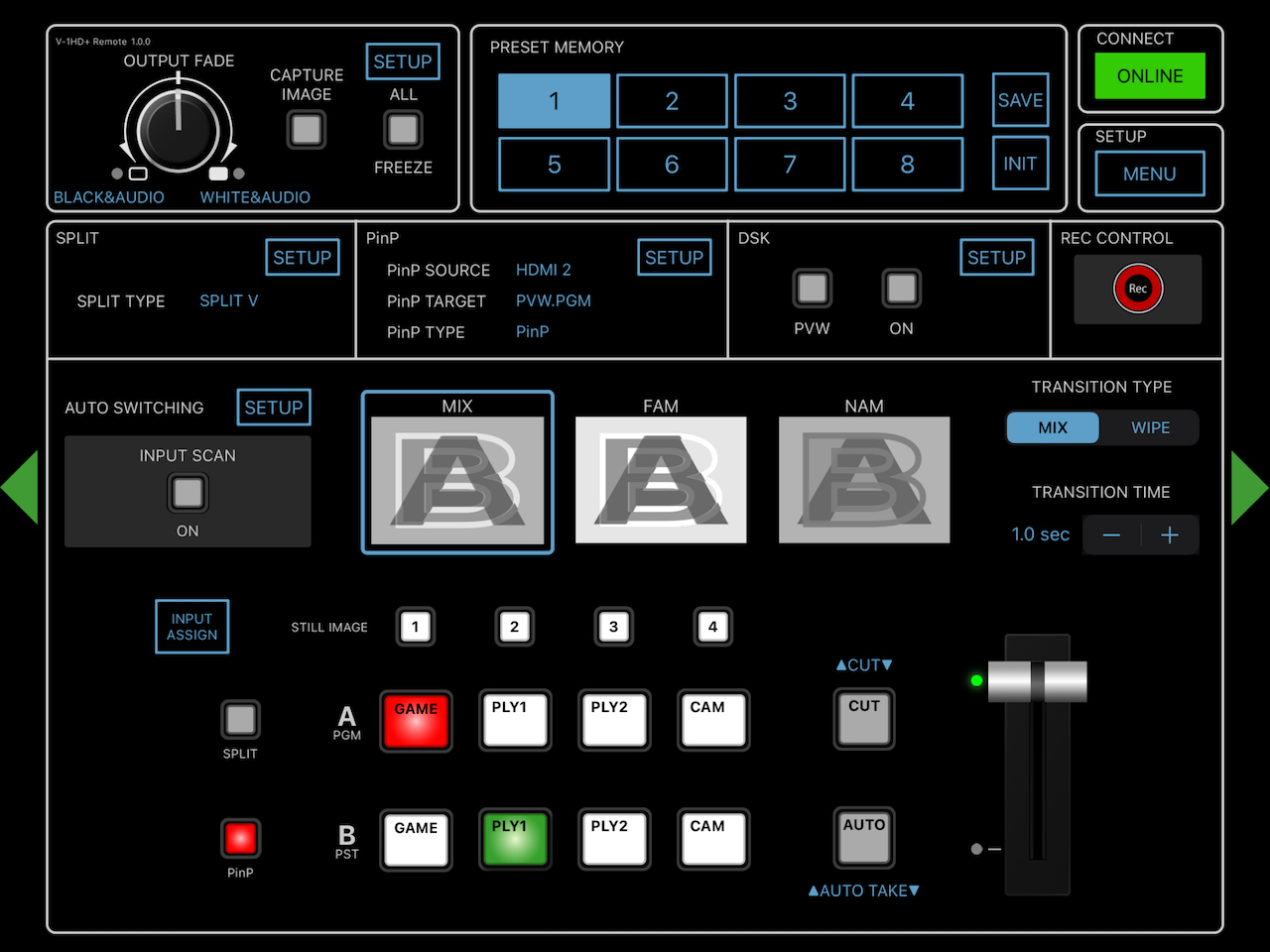Recall preset memory 3
Viewport: 1270px width, 952px height.
coord(790,101)
